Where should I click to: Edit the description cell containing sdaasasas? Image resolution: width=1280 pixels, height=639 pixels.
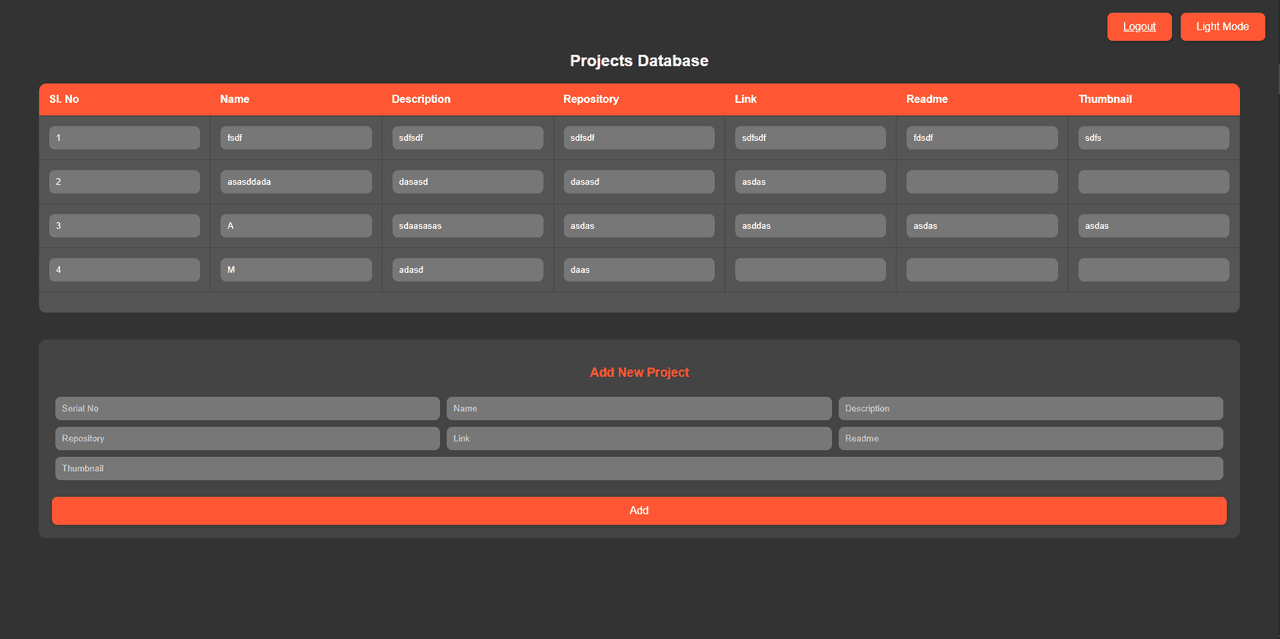(468, 226)
